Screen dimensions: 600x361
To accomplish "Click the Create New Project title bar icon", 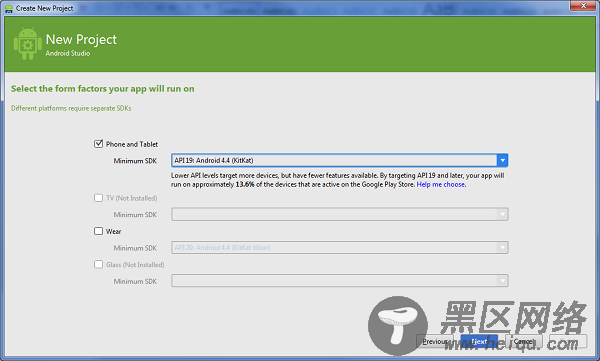I will pos(9,8).
